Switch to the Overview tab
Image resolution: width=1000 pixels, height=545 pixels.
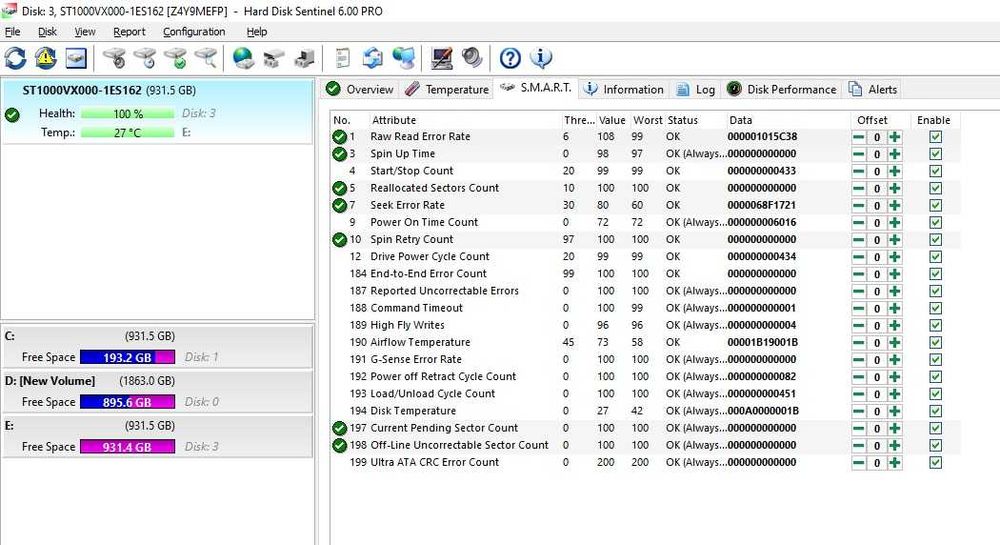(360, 89)
